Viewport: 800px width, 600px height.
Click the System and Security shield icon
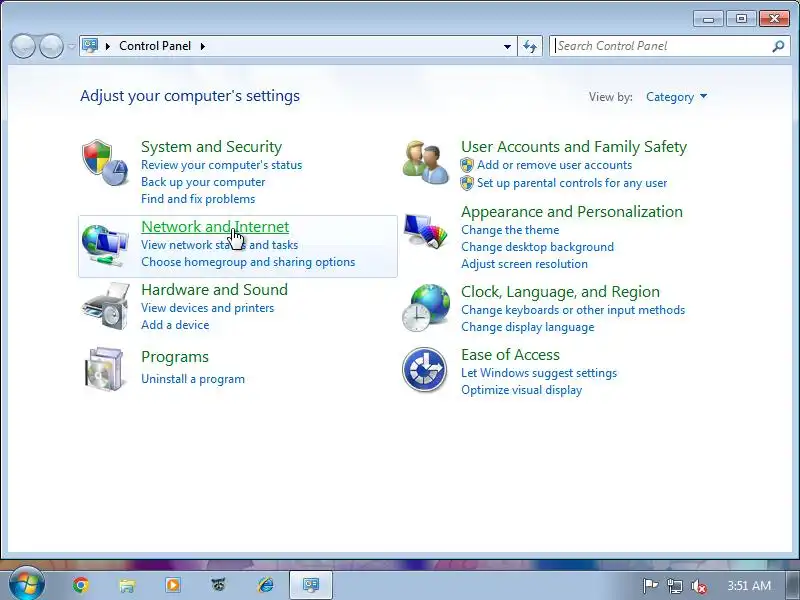[x=105, y=163]
